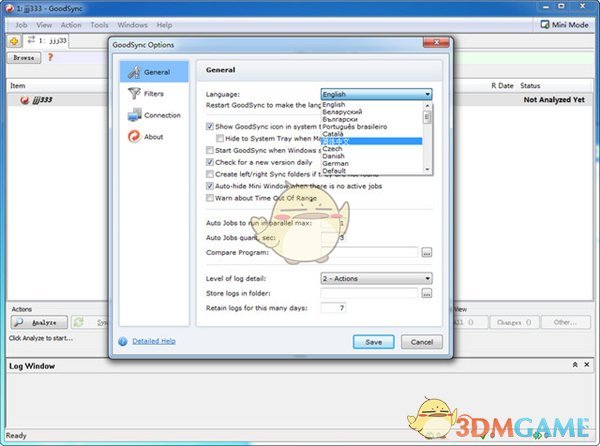Click the Analyze button
Image resolution: width=600 pixels, height=446 pixels.
(39, 322)
